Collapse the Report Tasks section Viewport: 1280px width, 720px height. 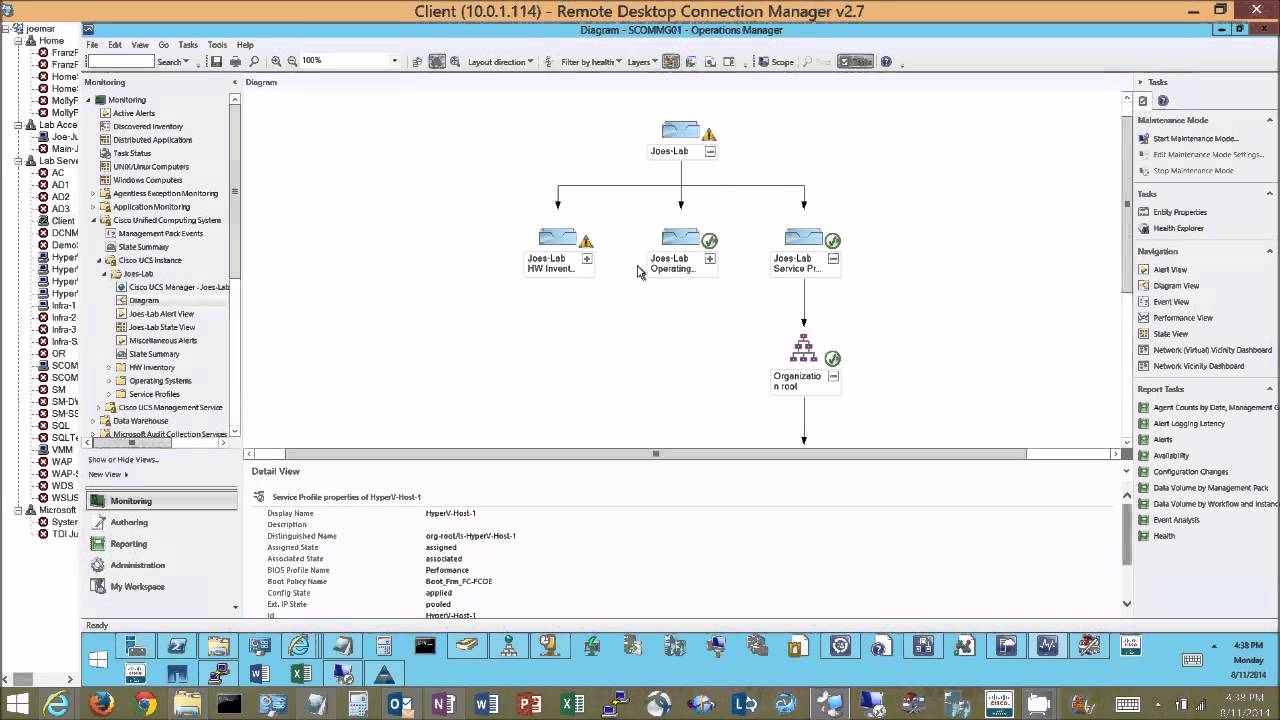1271,389
